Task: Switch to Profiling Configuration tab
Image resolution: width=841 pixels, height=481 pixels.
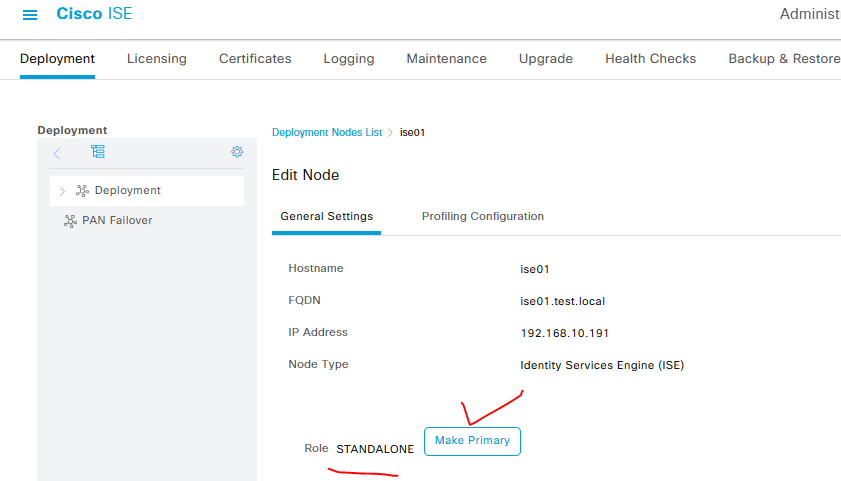Action: point(483,216)
